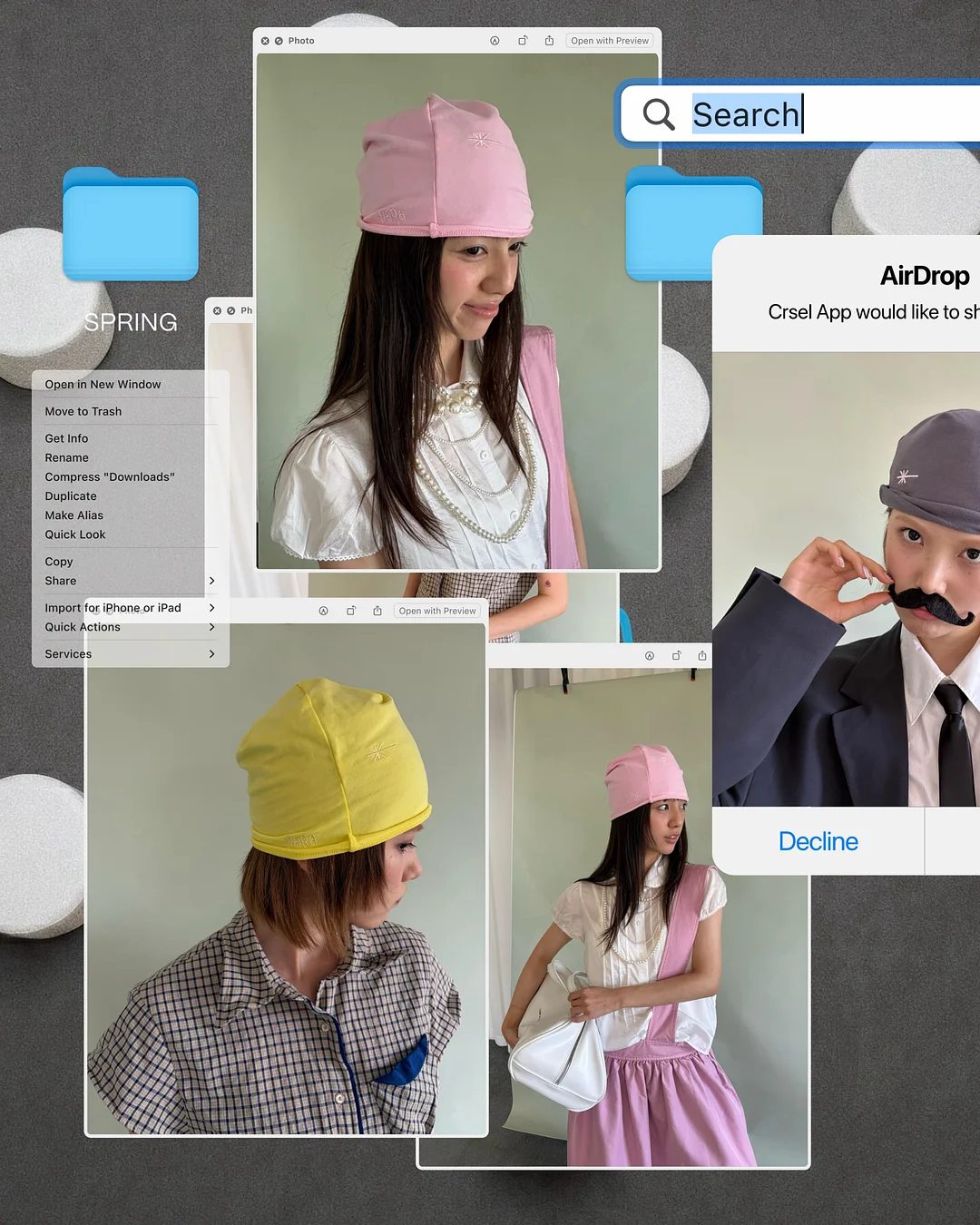Click the yellow hat photo
This screenshot has width=980, height=1225.
pyautogui.click(x=287, y=878)
